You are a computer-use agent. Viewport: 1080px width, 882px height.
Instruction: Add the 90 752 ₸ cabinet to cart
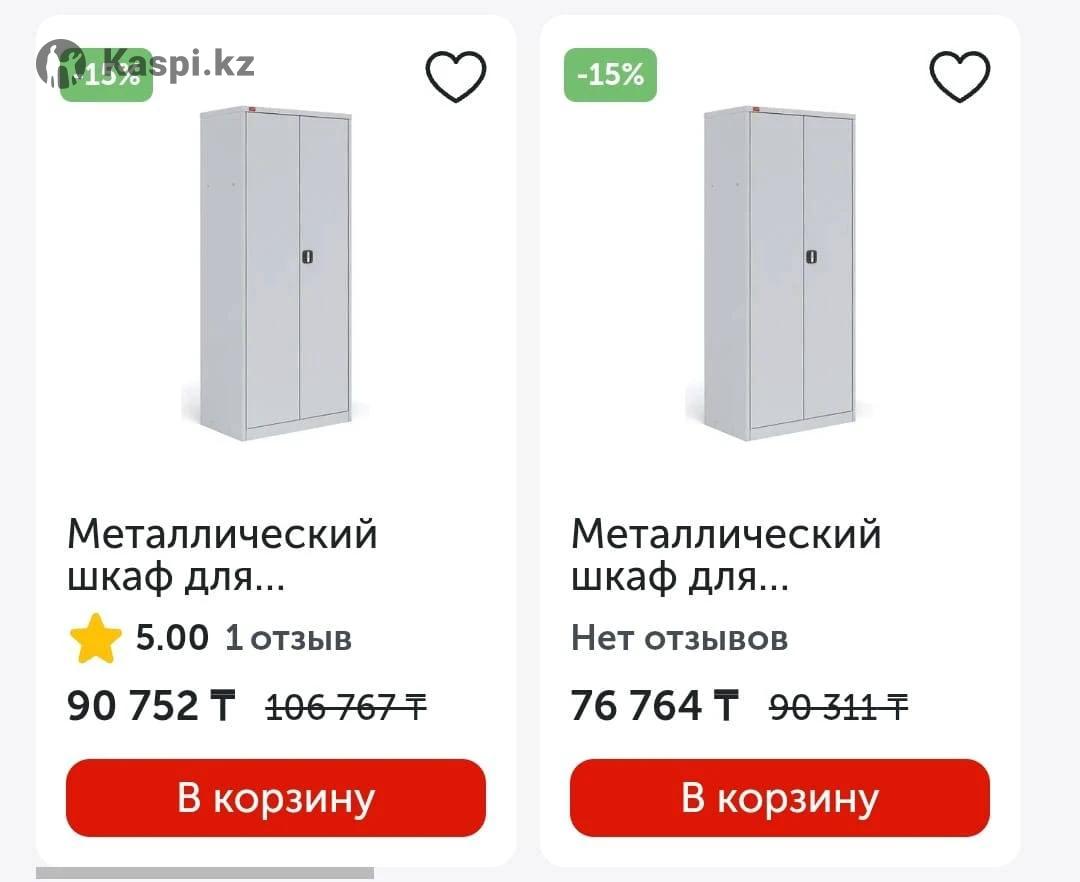point(276,798)
